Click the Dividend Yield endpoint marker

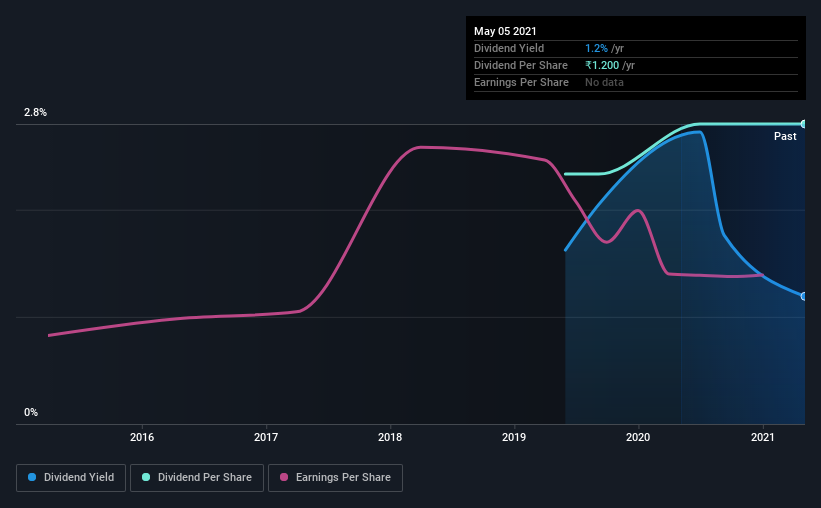point(803,296)
